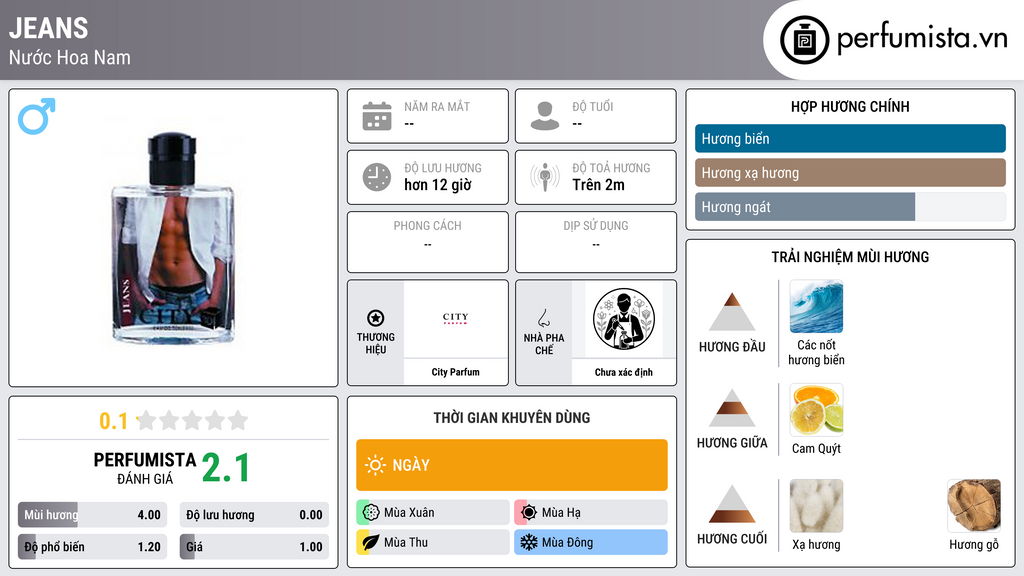Image resolution: width=1024 pixels, height=576 pixels.
Task: Click the Hương gỗ wood note thumbnail
Action: [974, 505]
